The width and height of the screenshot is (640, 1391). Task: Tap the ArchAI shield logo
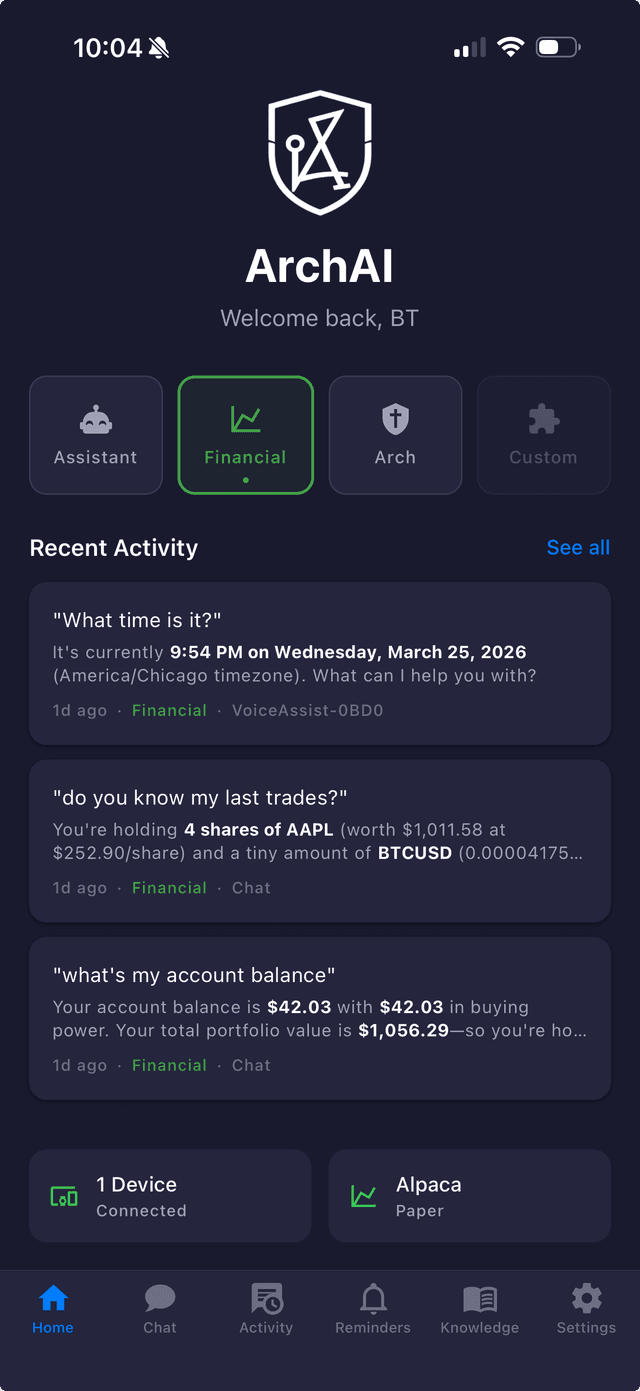coord(319,152)
